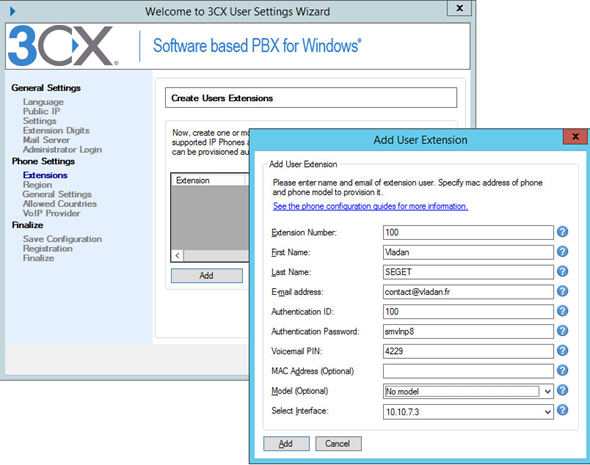Click the help icon beside Extension Number
This screenshot has height=465, width=590.
[x=562, y=232]
